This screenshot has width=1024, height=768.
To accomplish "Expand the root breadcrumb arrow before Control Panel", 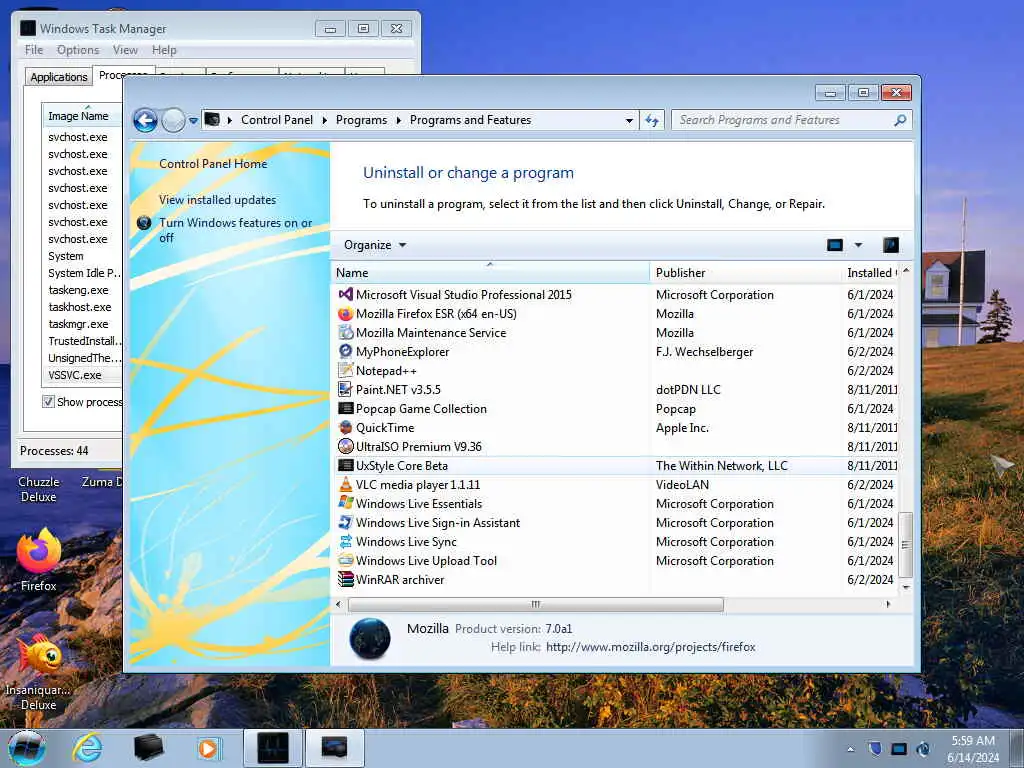I will [x=230, y=120].
